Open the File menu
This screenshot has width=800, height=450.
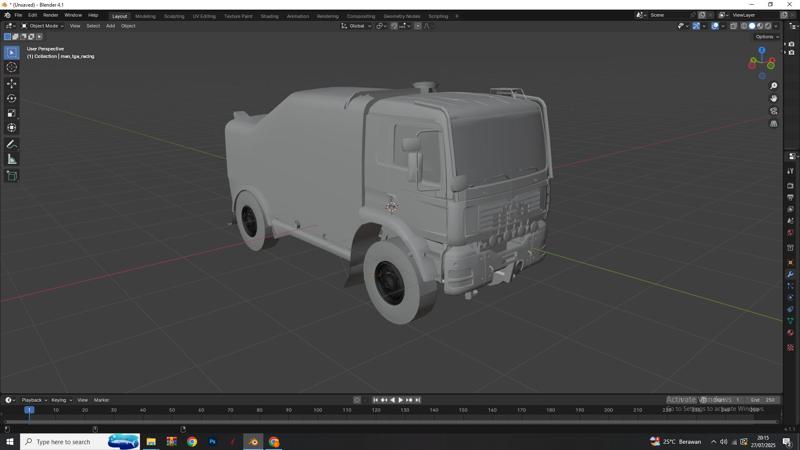coord(18,15)
